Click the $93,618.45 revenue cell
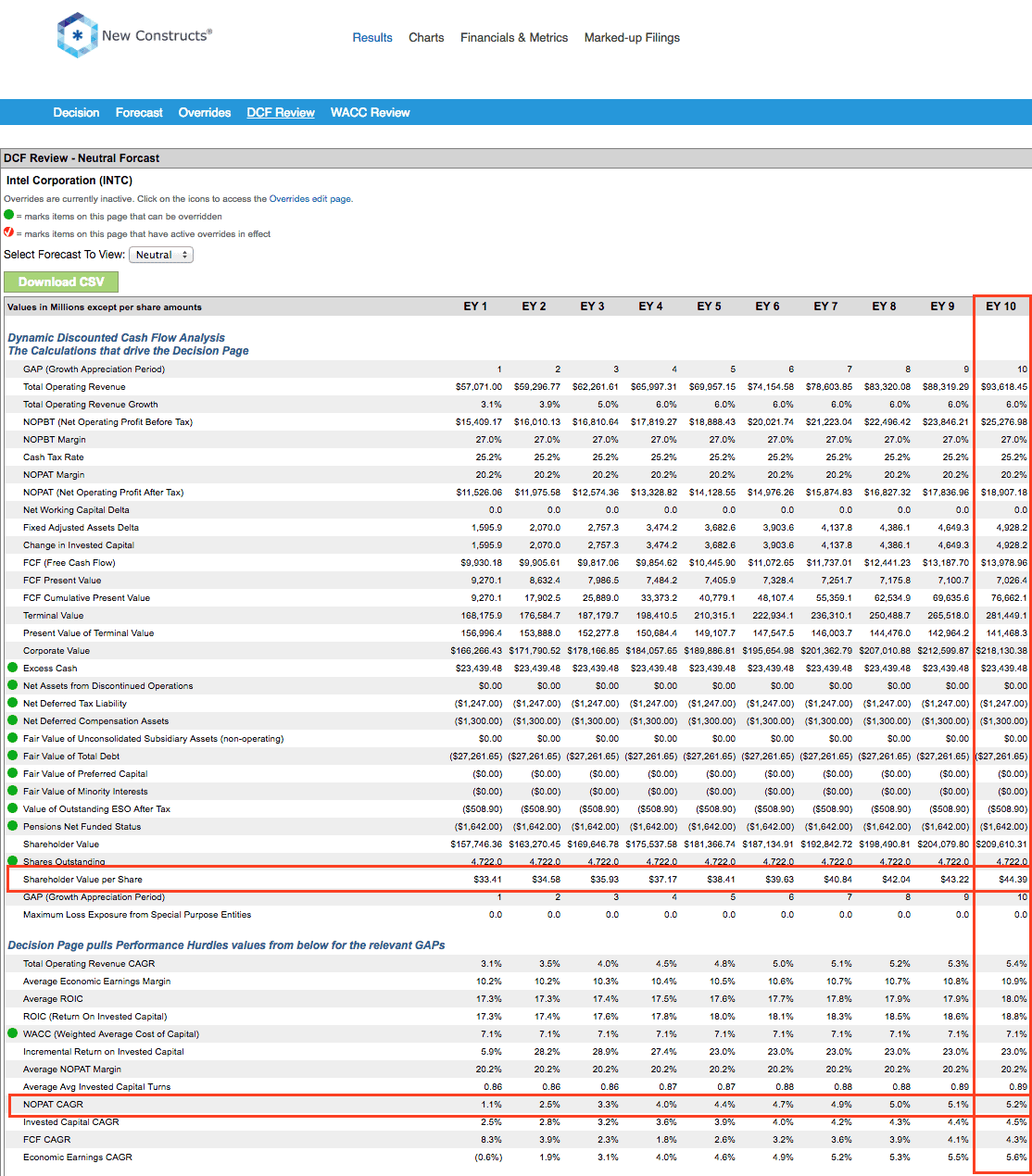Viewport: 1032px width, 1176px height. point(1004,386)
